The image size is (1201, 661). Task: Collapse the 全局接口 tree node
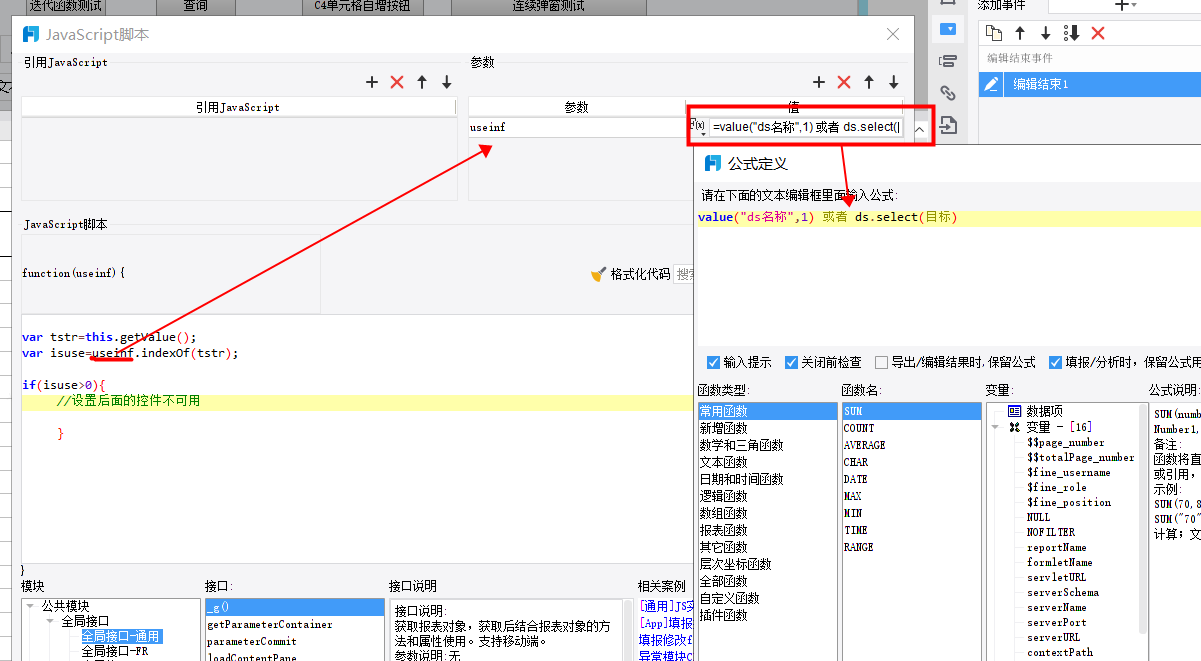click(50, 621)
